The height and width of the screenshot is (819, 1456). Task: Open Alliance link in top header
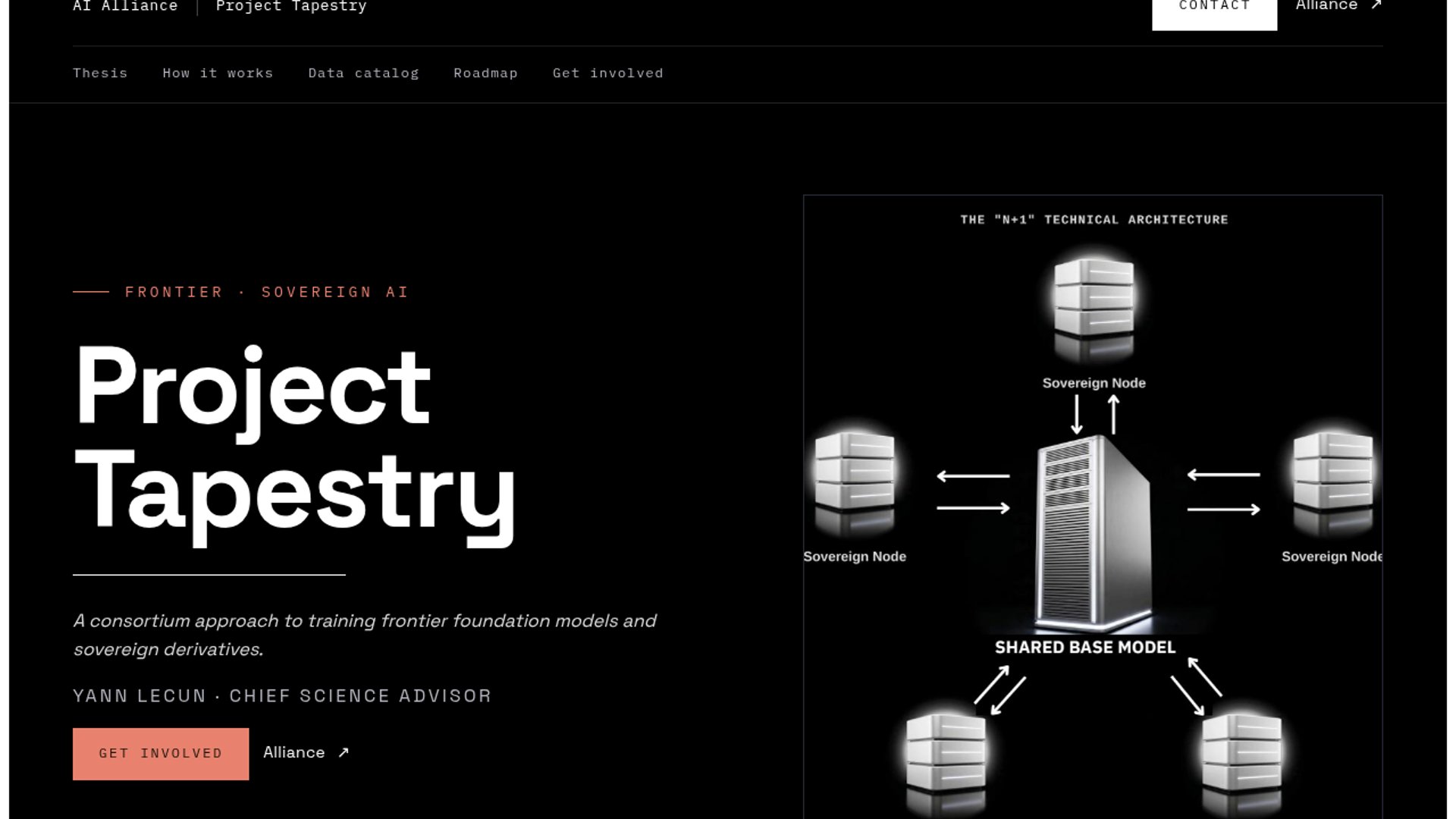pyautogui.click(x=1338, y=6)
